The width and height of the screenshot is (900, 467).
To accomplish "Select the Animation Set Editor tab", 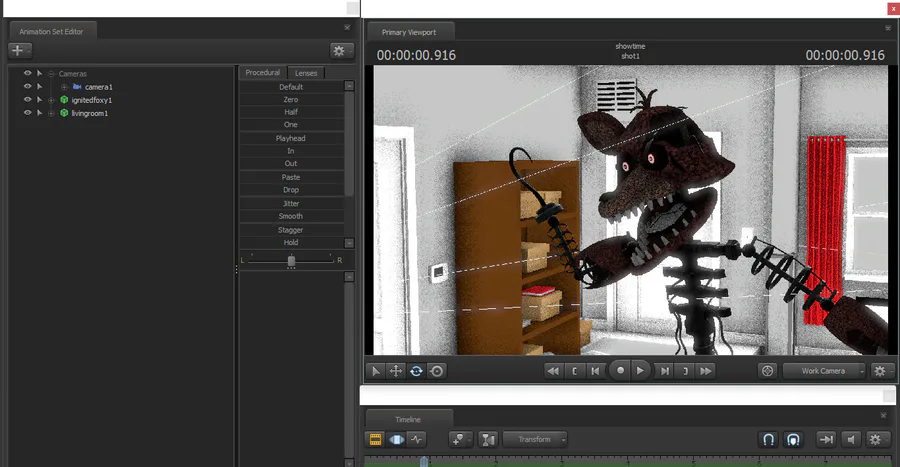I will click(51, 32).
